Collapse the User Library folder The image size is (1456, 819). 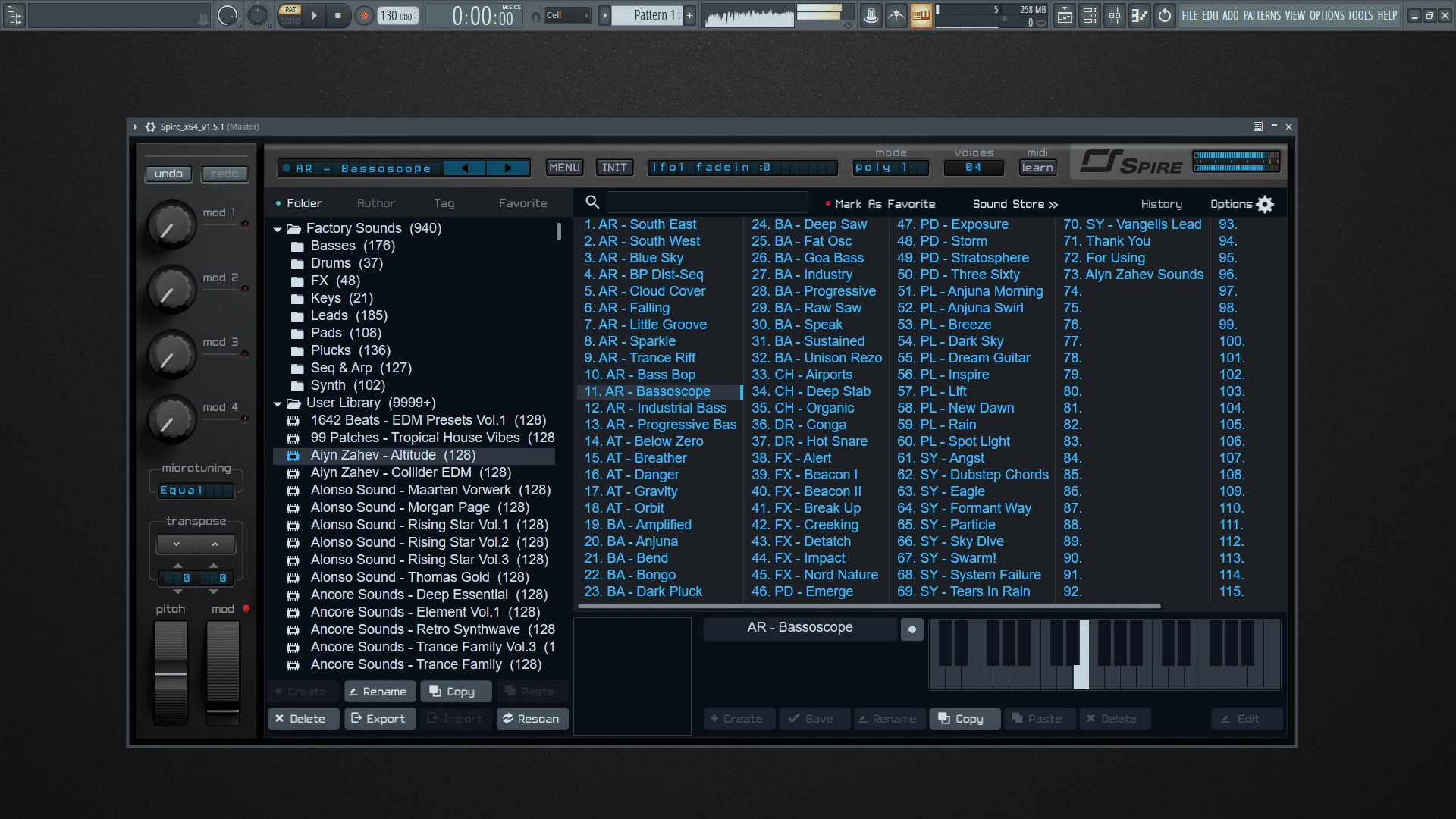coord(278,403)
